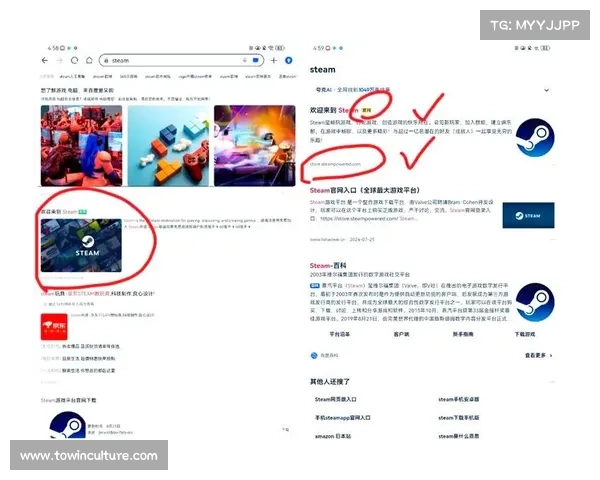
Task: Tap the red JD (京东) logo ad
Action: 54,327
